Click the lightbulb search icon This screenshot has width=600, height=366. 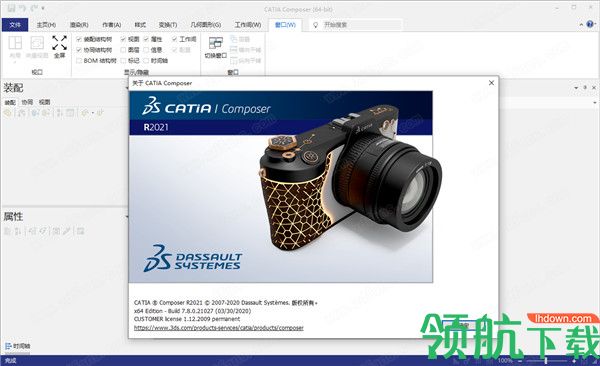316,25
